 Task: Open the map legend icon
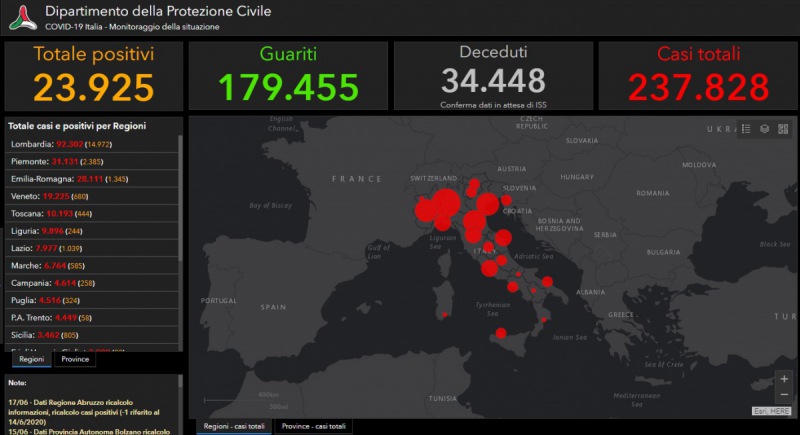tap(745, 129)
